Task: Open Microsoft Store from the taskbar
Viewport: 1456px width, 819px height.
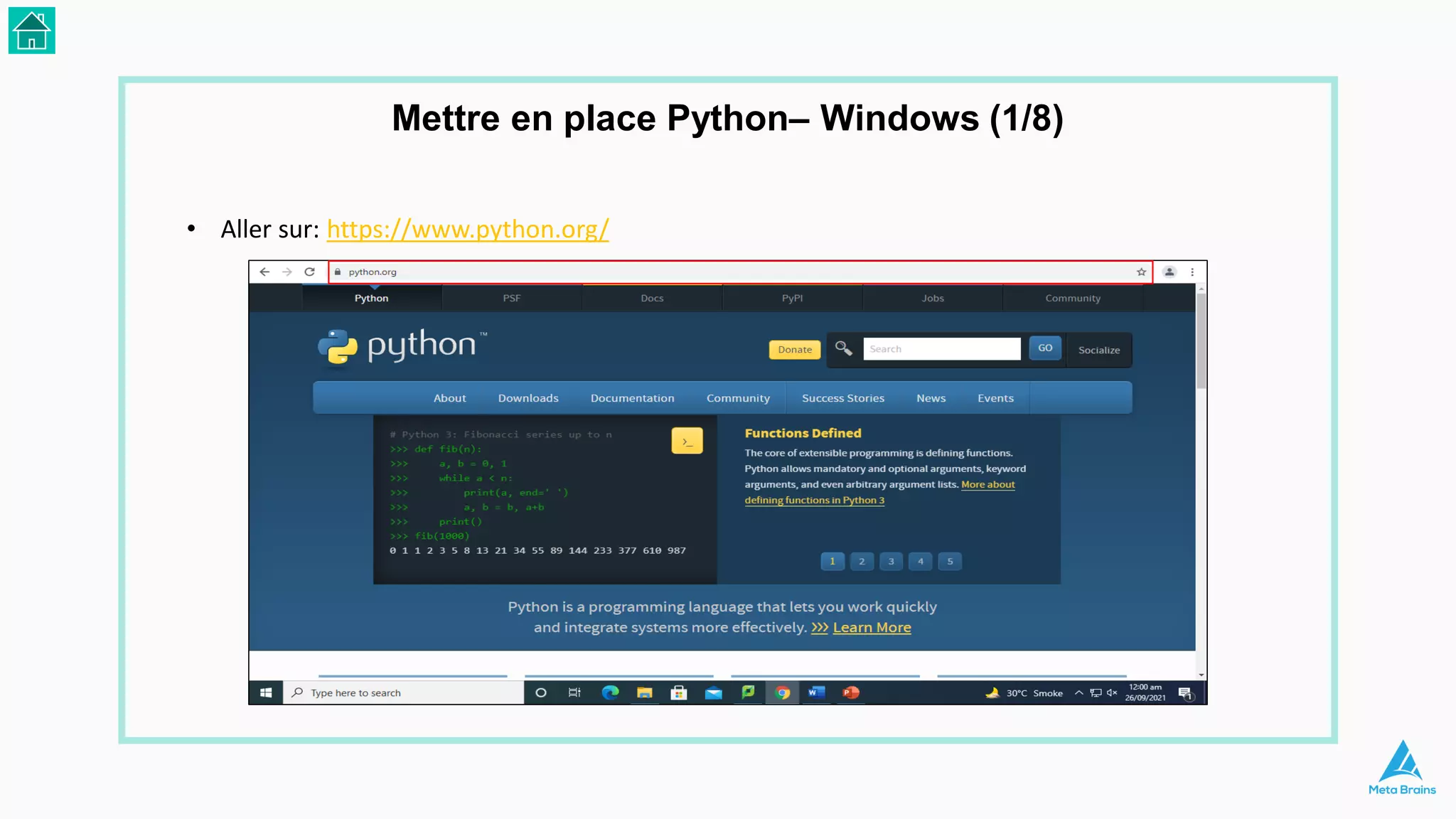Action: (x=679, y=692)
